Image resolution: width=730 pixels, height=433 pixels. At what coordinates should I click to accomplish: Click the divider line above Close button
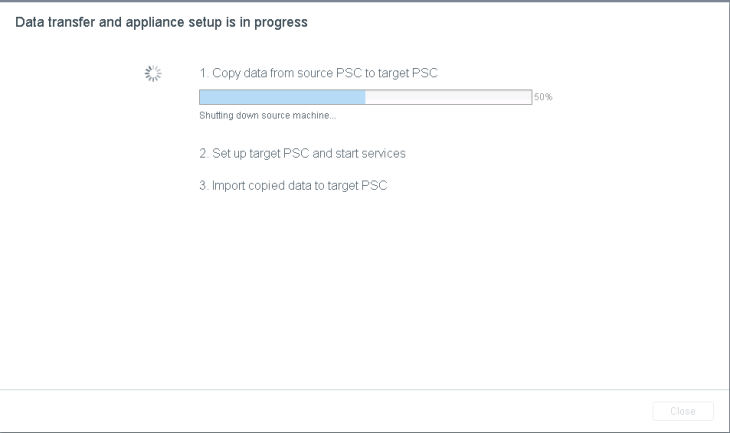tap(365, 389)
